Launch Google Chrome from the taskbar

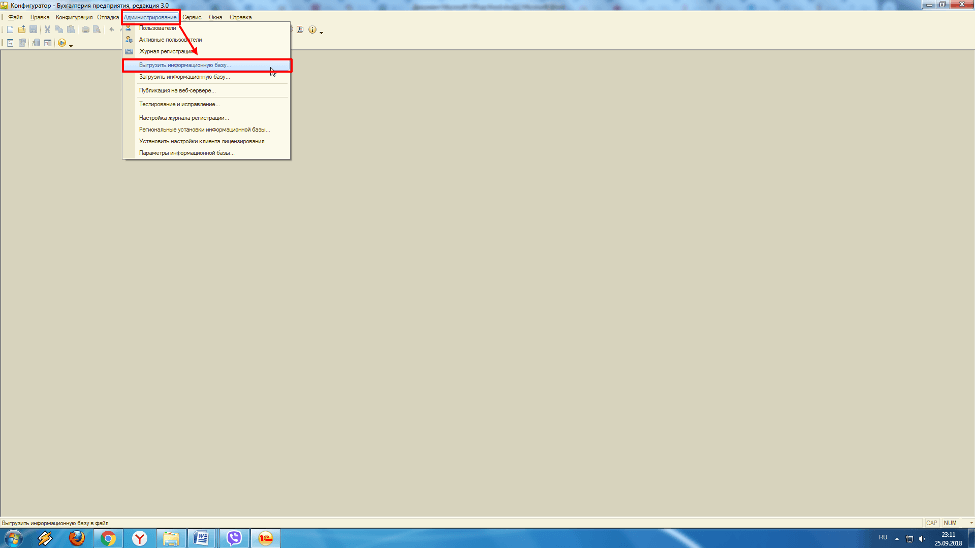[108, 538]
